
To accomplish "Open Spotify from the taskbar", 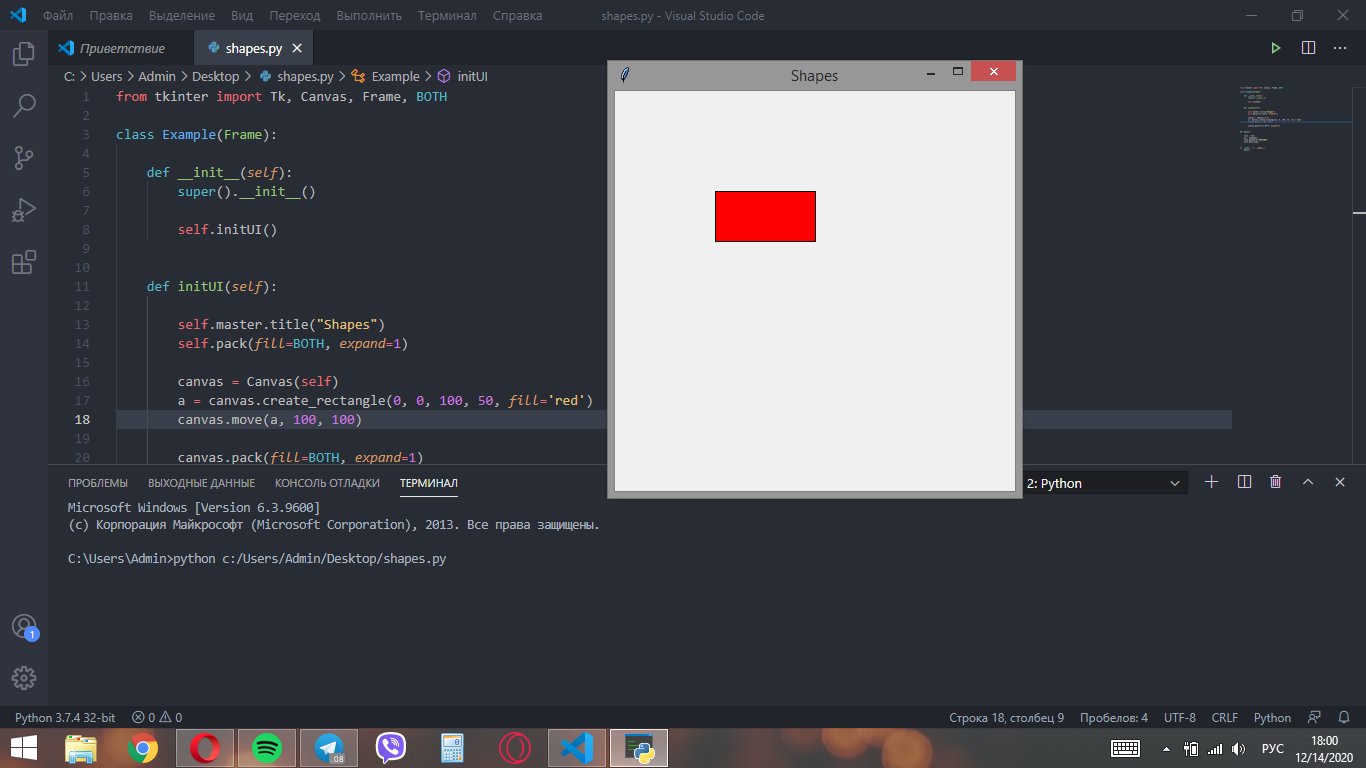I will point(266,748).
